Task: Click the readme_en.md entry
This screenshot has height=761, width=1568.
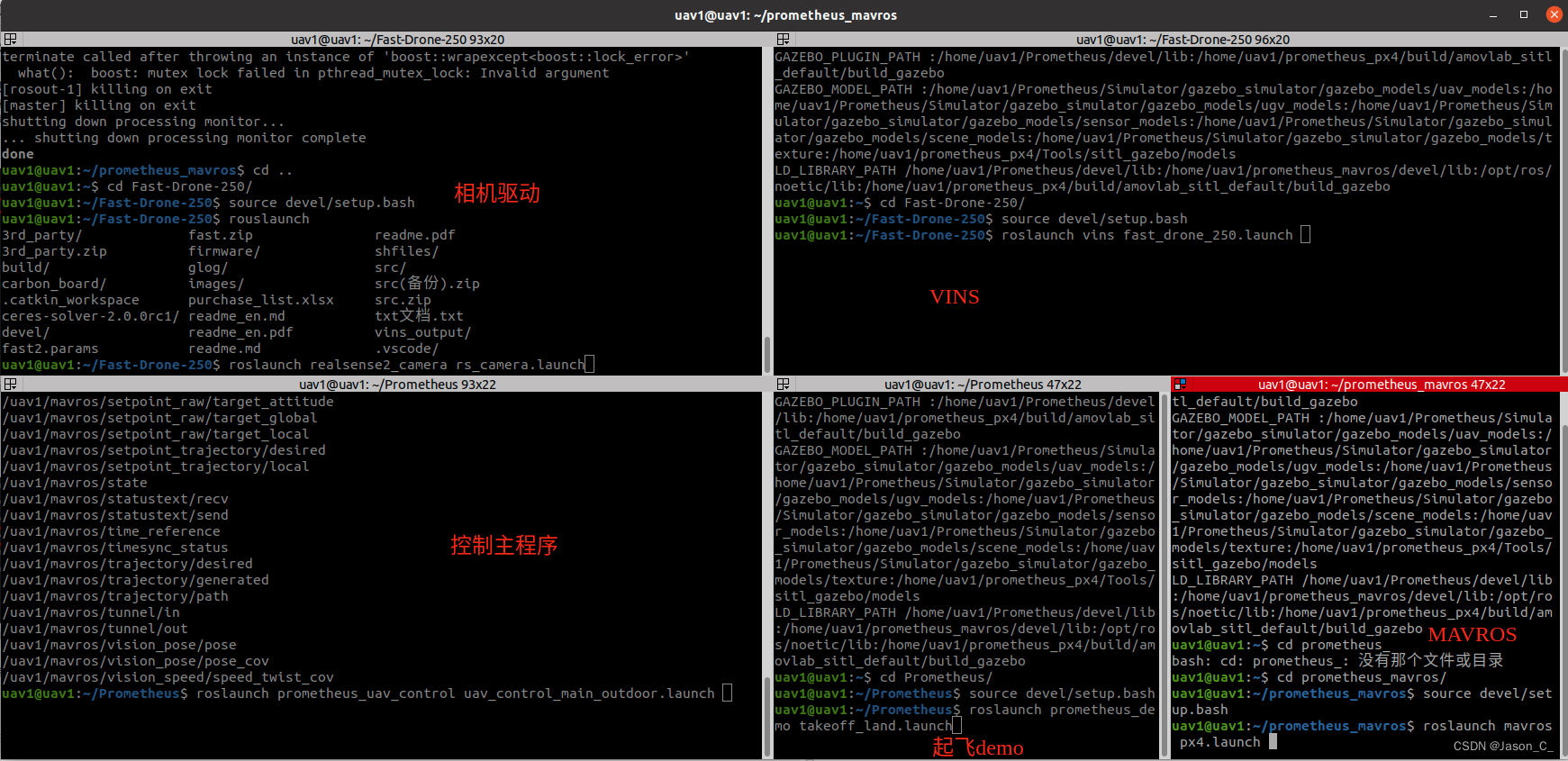Action: 237,316
